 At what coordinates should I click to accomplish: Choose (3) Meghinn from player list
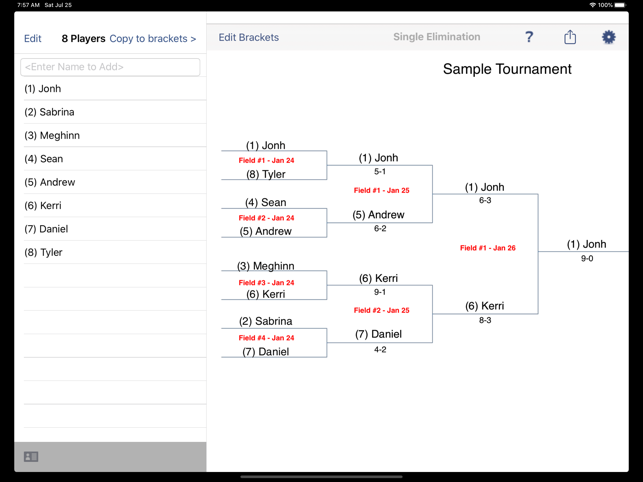pos(115,135)
